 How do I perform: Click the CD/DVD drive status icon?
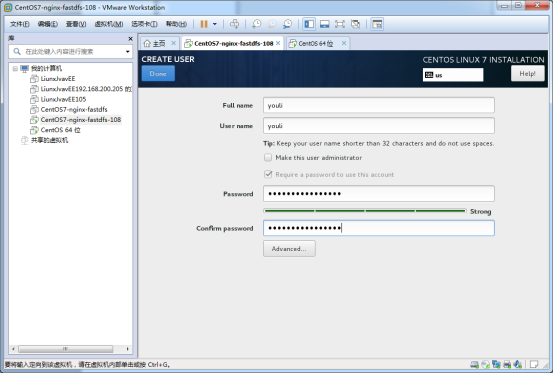click(486, 365)
